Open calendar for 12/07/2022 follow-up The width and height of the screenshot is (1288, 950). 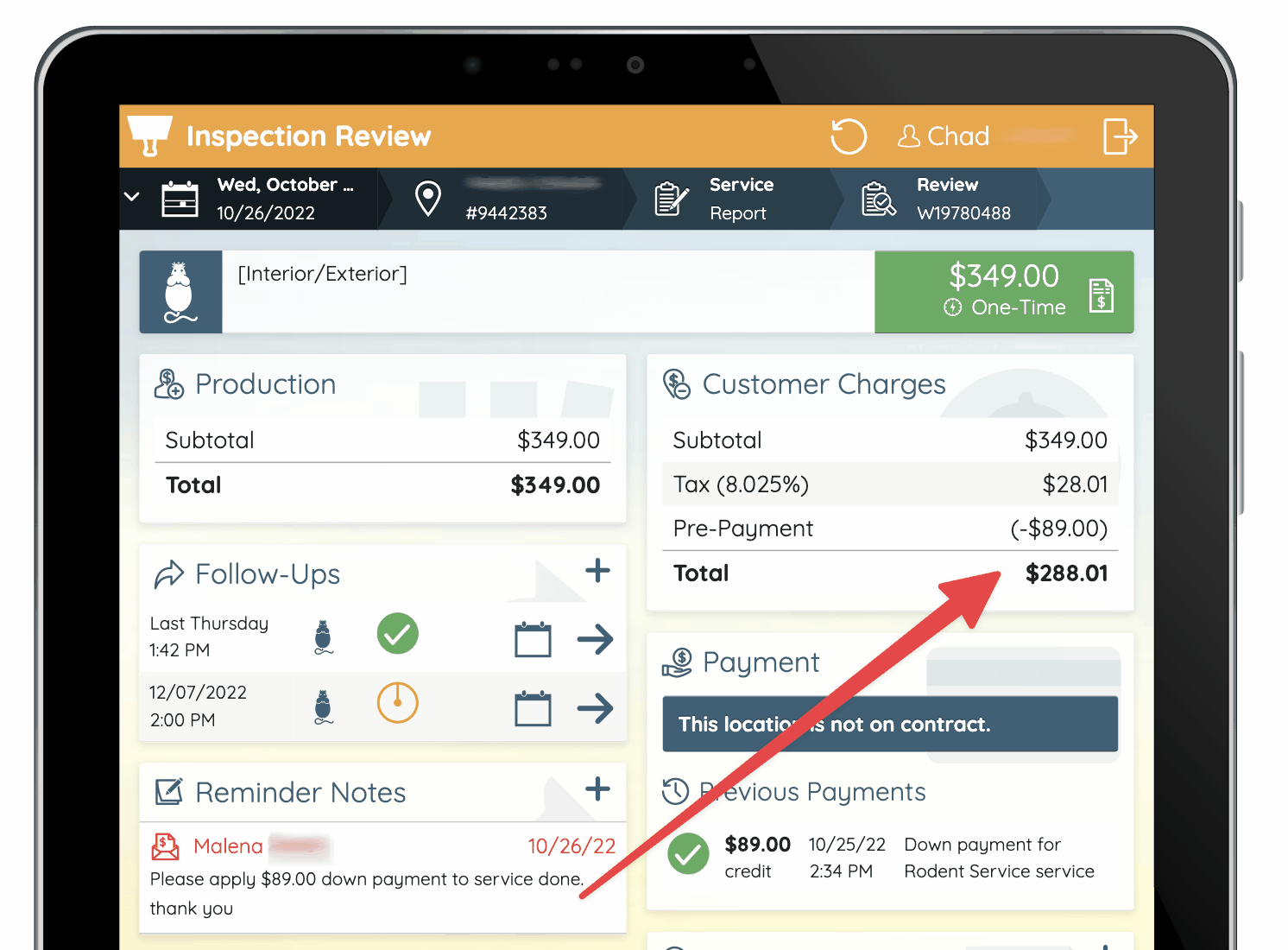tap(533, 708)
